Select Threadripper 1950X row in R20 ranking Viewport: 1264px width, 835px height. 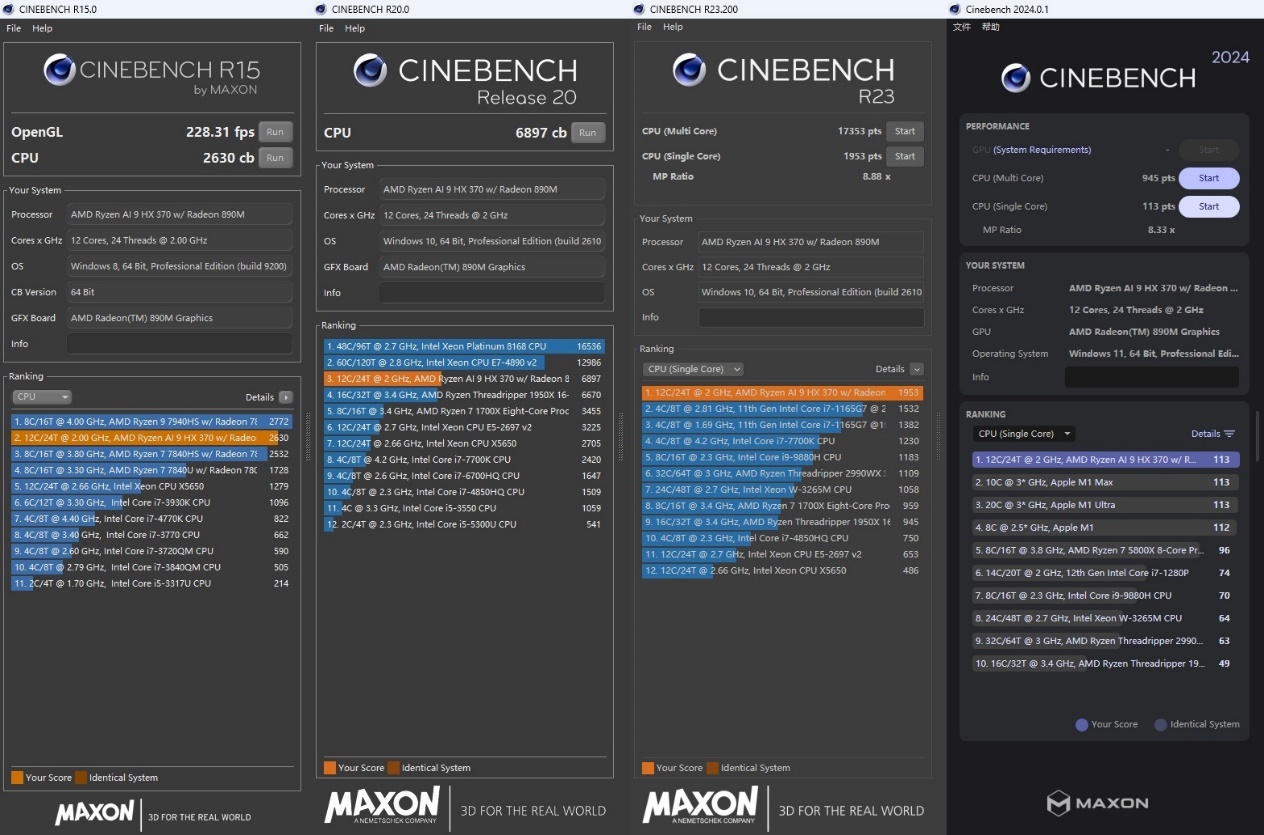pos(464,395)
